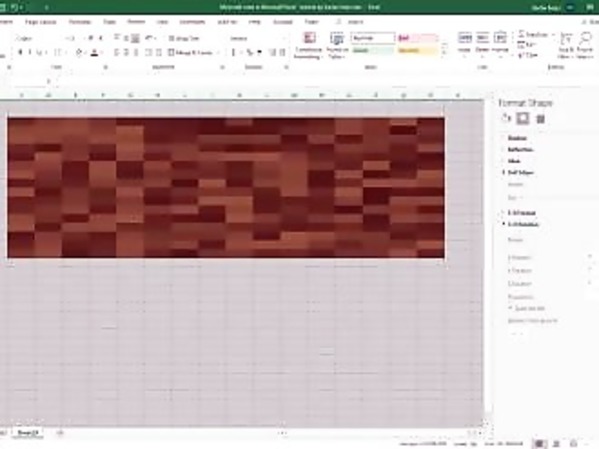Toggle the Wrap Text option
The height and width of the screenshot is (449, 599).
184,38
